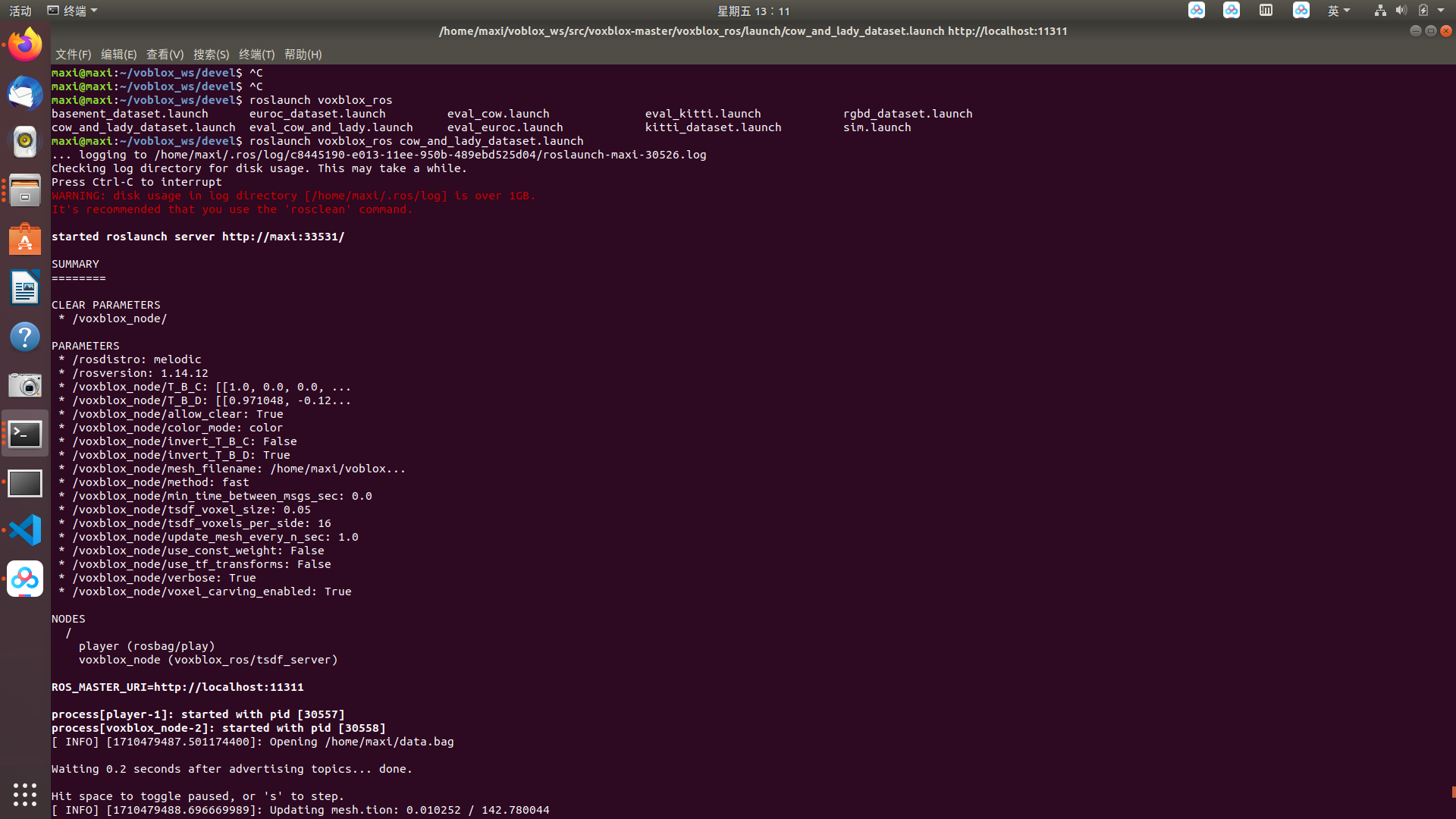Click the second Baidu cloud tray icon

(1232, 11)
